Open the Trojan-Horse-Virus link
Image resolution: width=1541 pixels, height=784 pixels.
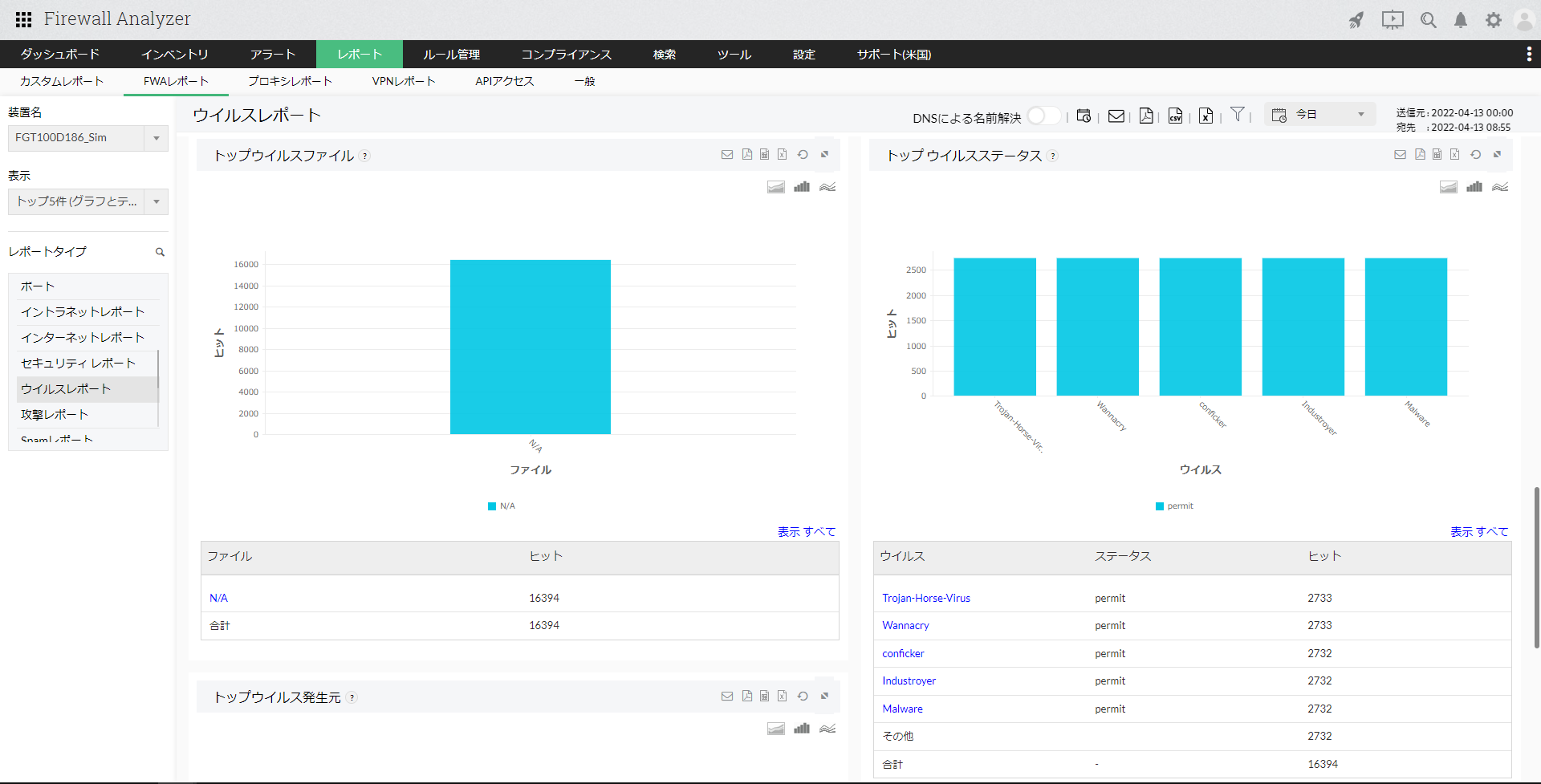pyautogui.click(x=925, y=598)
